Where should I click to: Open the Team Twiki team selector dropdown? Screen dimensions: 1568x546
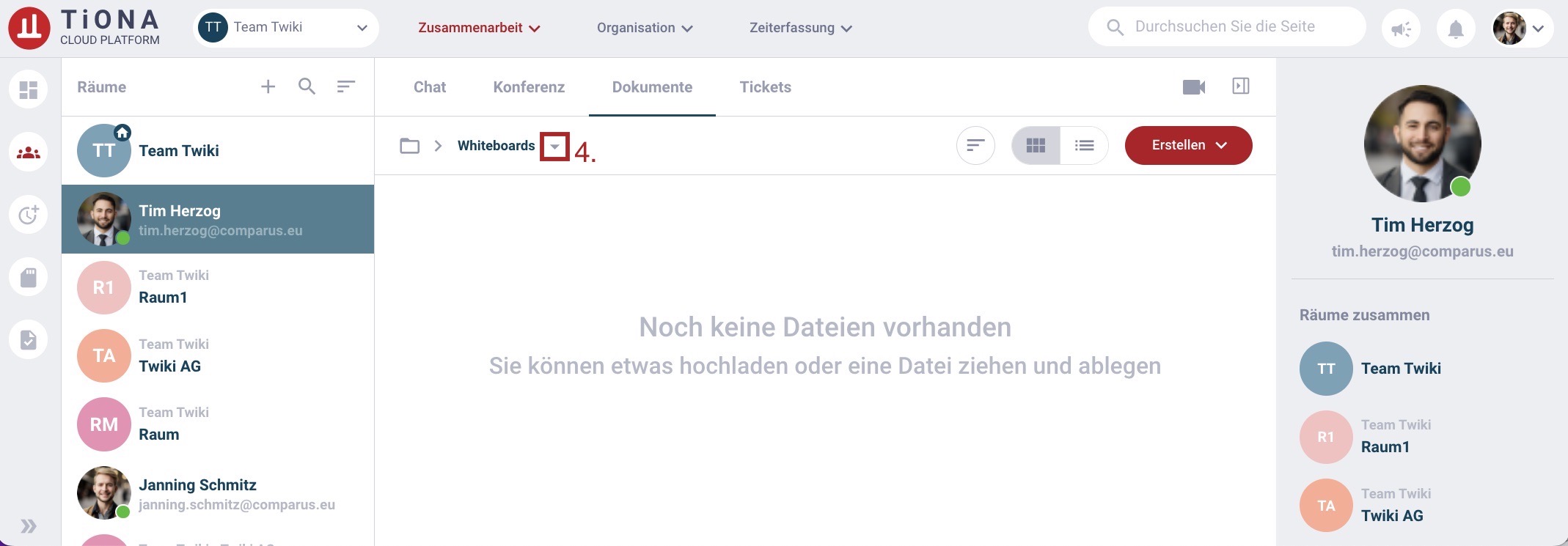(286, 28)
